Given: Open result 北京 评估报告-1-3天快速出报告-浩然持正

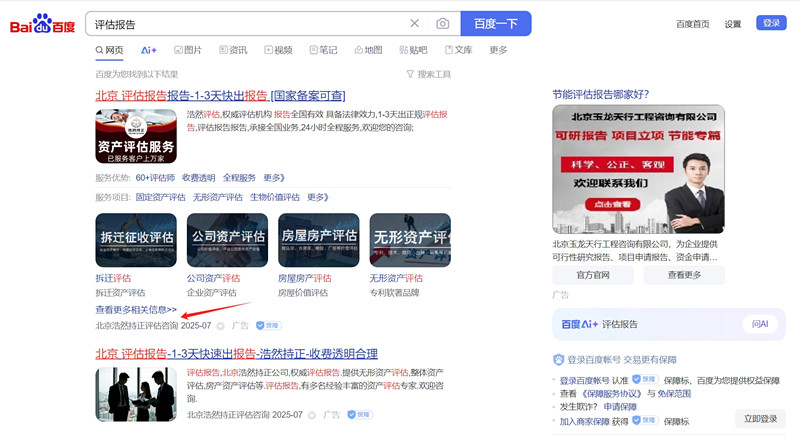Looking at the screenshot, I should (x=237, y=353).
